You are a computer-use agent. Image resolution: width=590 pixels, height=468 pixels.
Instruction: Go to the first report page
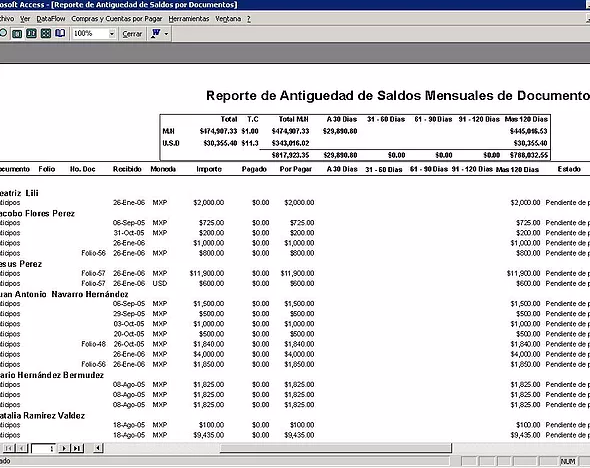[x=9, y=448]
